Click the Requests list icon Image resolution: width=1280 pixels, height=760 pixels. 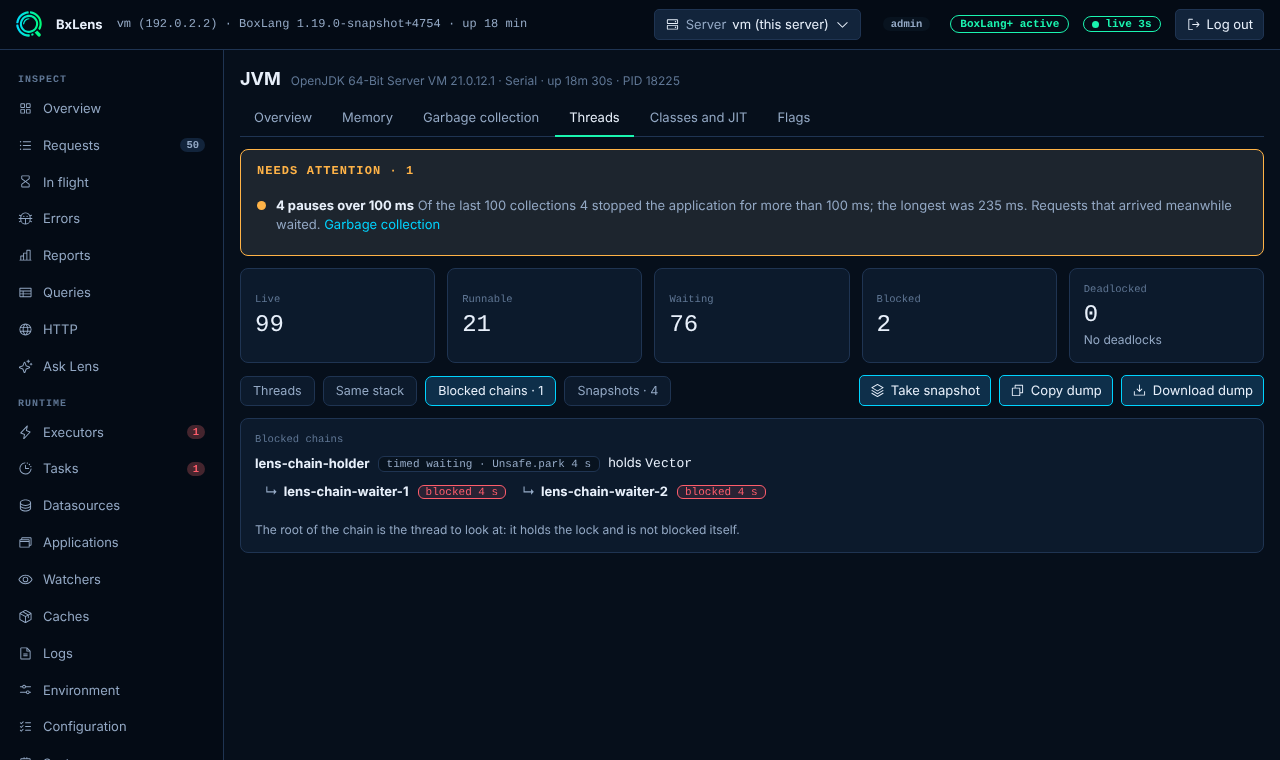[26, 145]
